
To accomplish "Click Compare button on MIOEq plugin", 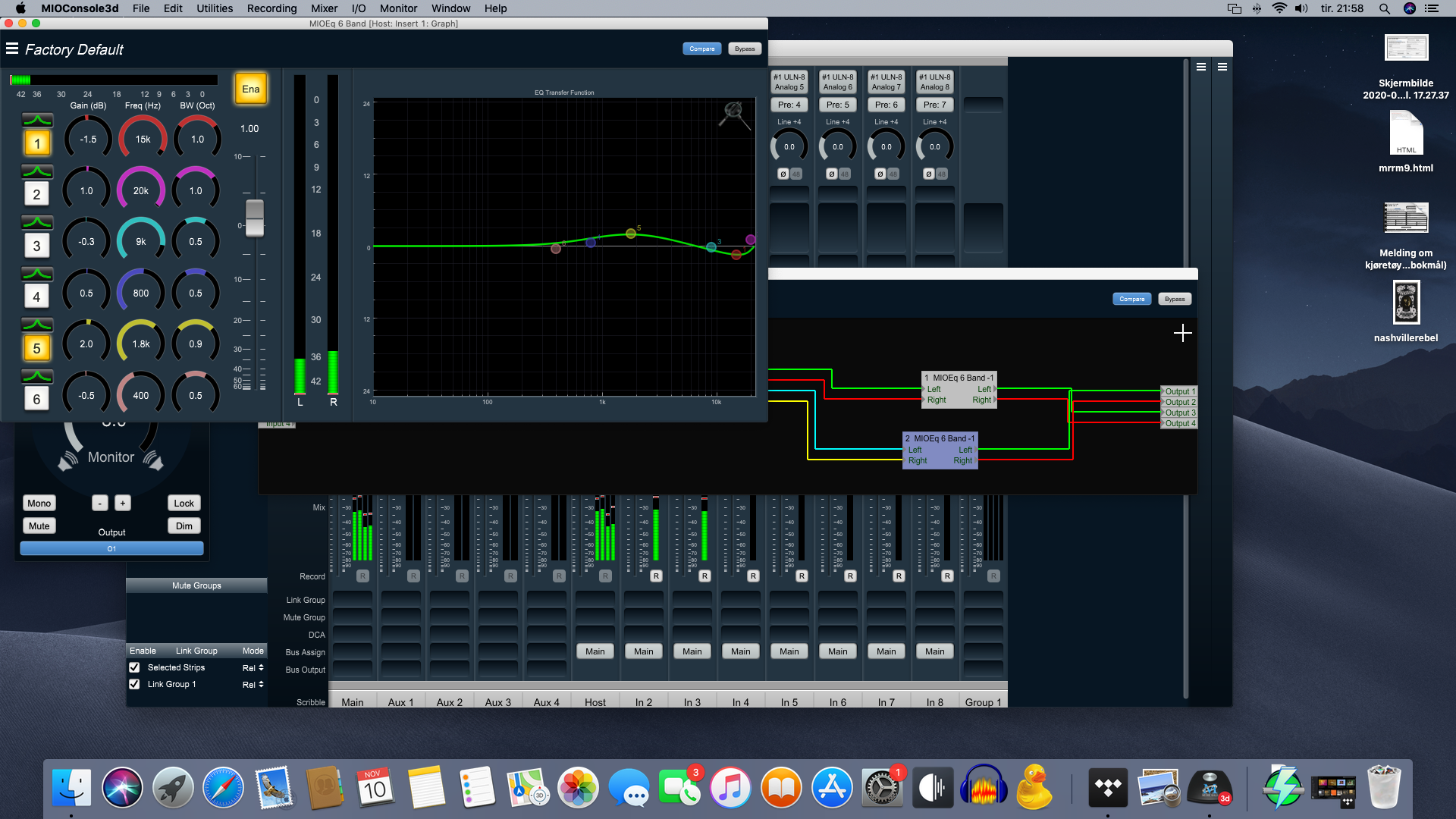I will [x=701, y=49].
